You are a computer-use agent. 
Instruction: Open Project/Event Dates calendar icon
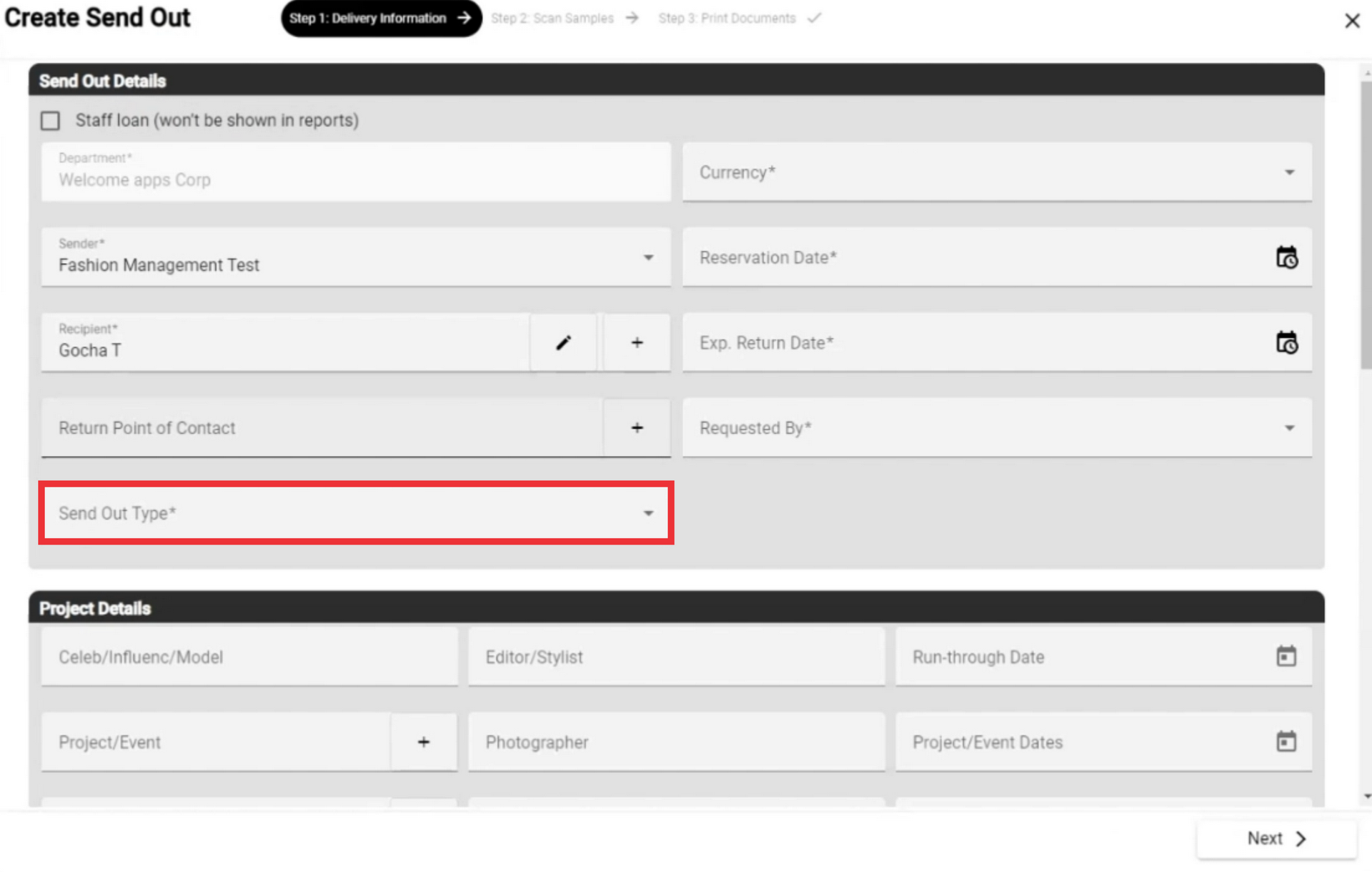click(x=1286, y=741)
